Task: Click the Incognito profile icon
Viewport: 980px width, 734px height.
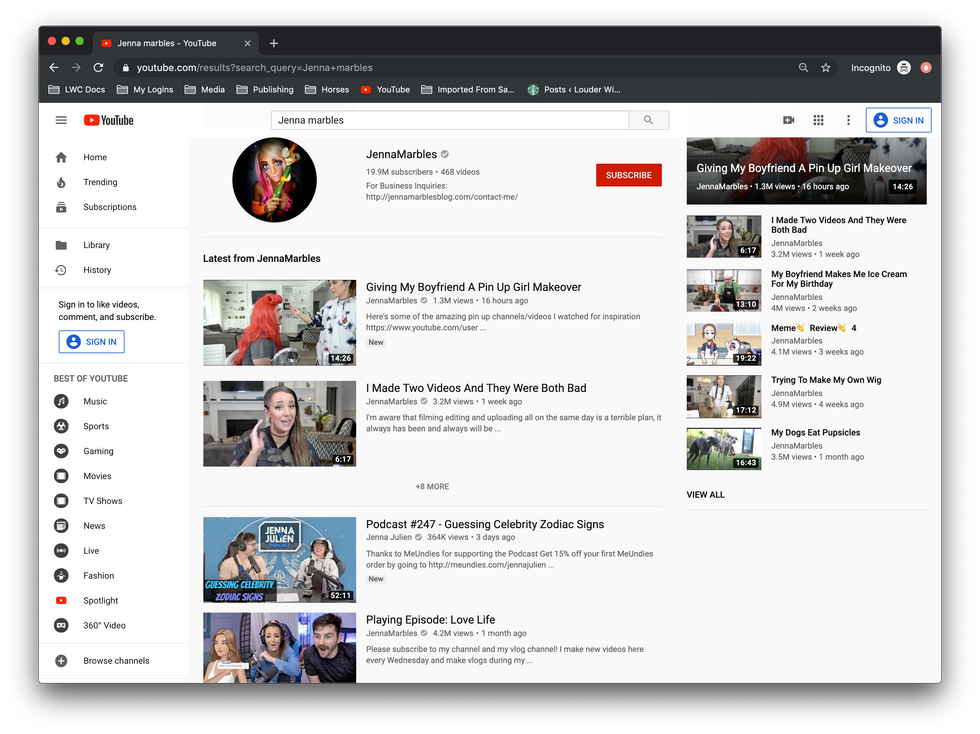Action: (x=904, y=68)
